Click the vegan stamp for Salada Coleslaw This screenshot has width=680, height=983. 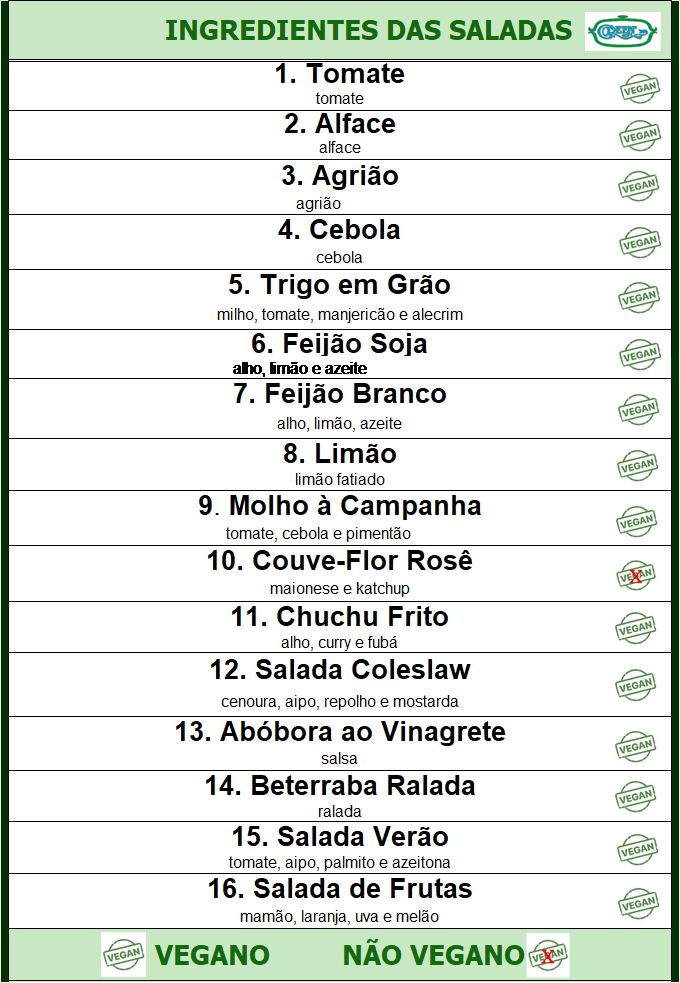636,685
